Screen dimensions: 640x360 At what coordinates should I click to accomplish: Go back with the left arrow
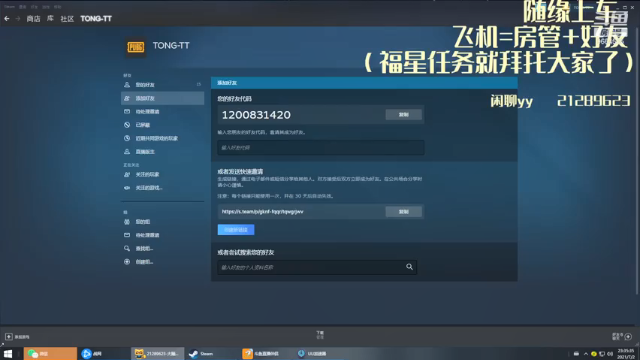[x=7, y=18]
